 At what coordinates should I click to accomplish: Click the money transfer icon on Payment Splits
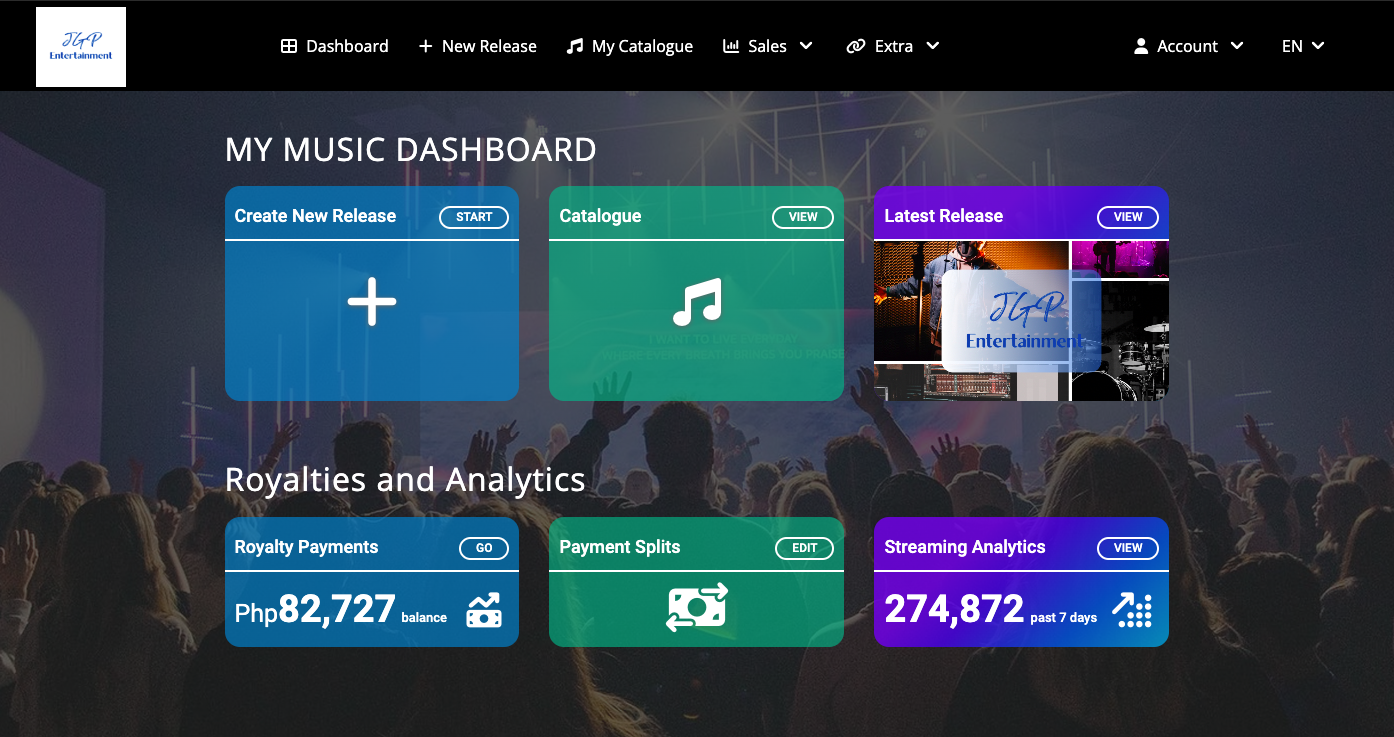tap(696, 609)
